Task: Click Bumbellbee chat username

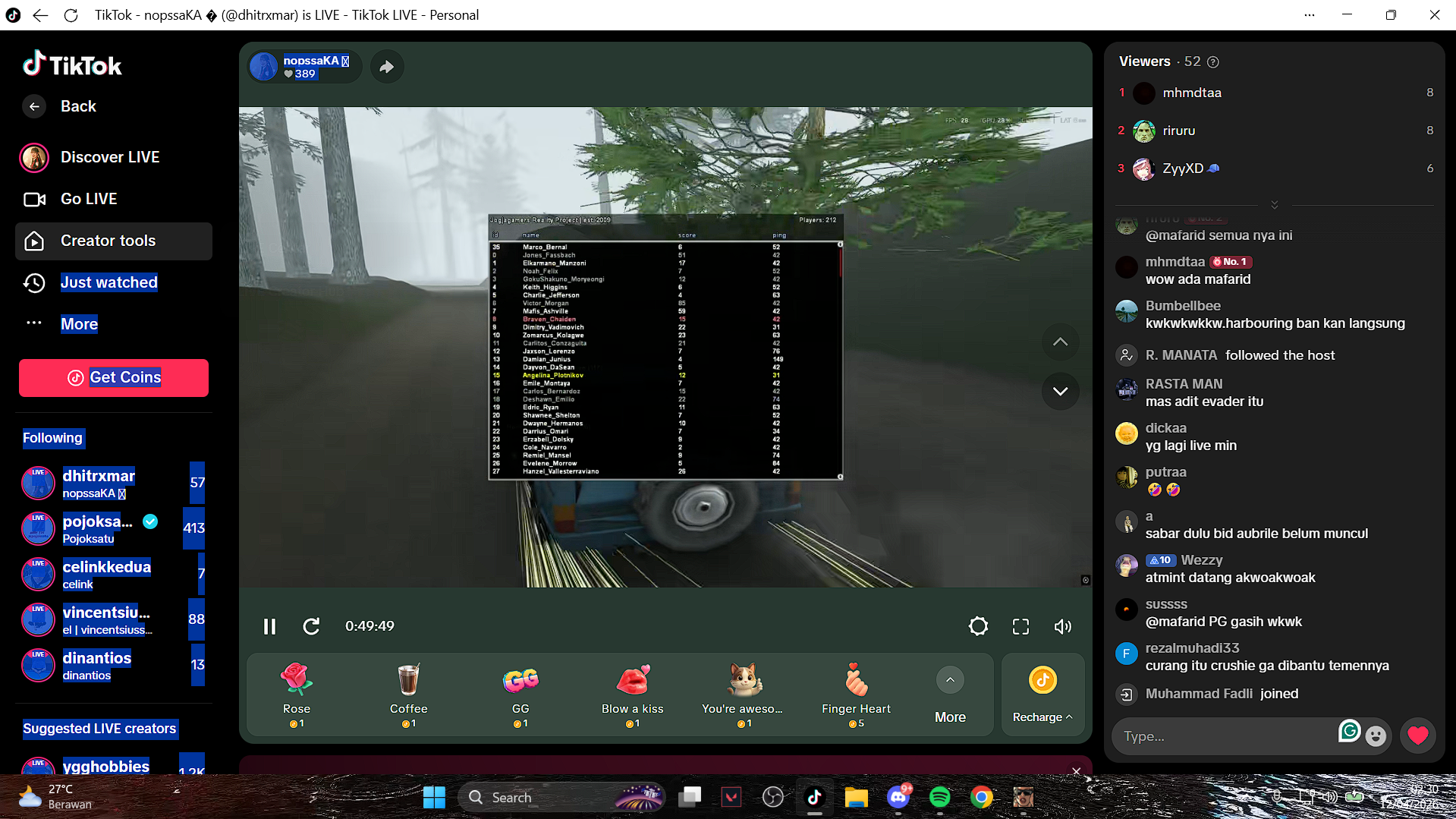Action: [x=1183, y=306]
